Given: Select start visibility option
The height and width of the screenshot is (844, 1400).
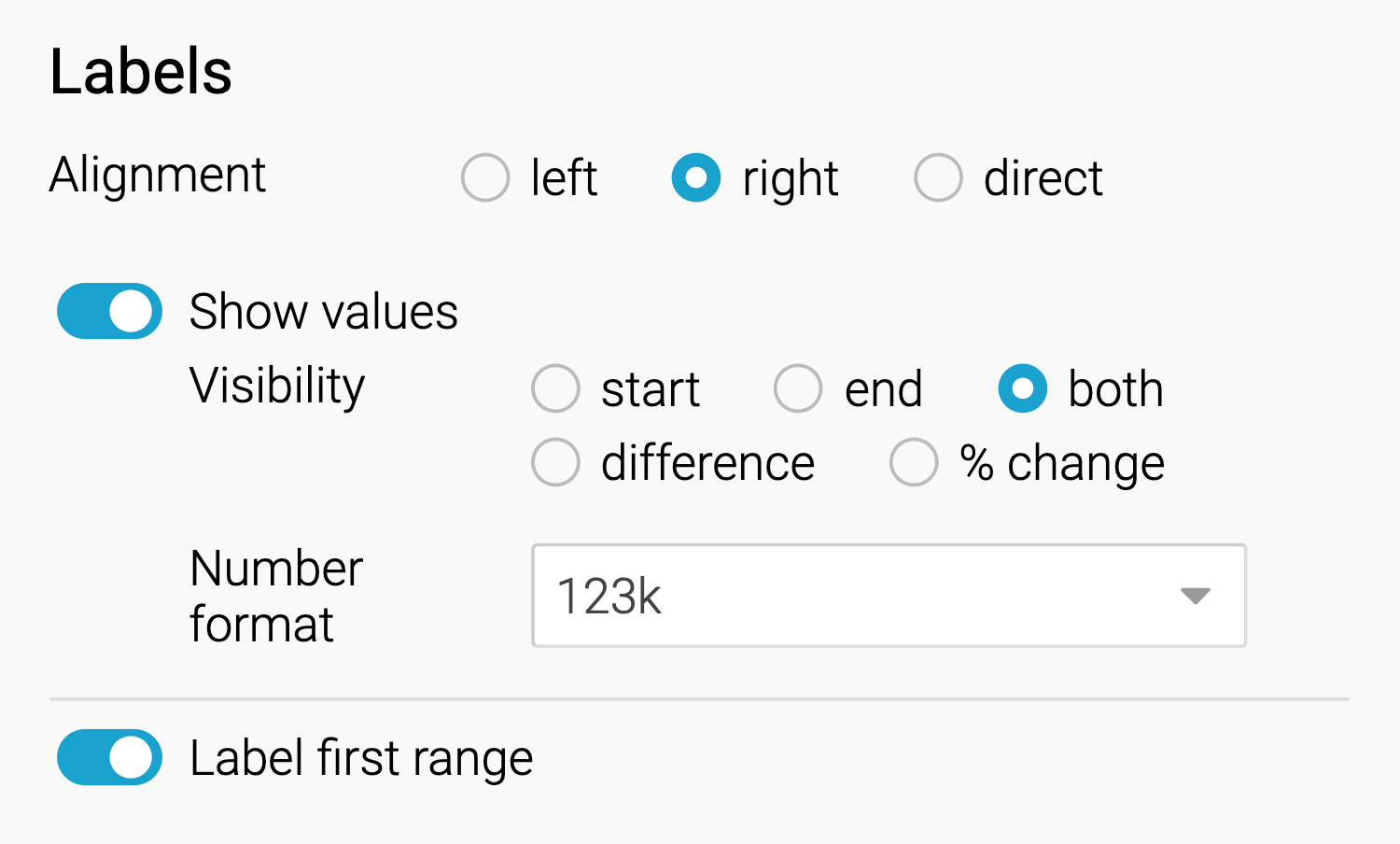Looking at the screenshot, I should coord(556,388).
